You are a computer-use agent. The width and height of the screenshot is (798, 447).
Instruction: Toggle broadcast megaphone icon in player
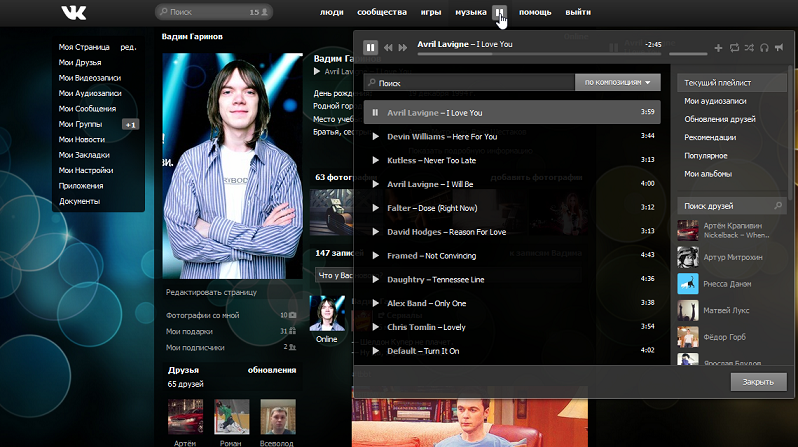point(779,47)
